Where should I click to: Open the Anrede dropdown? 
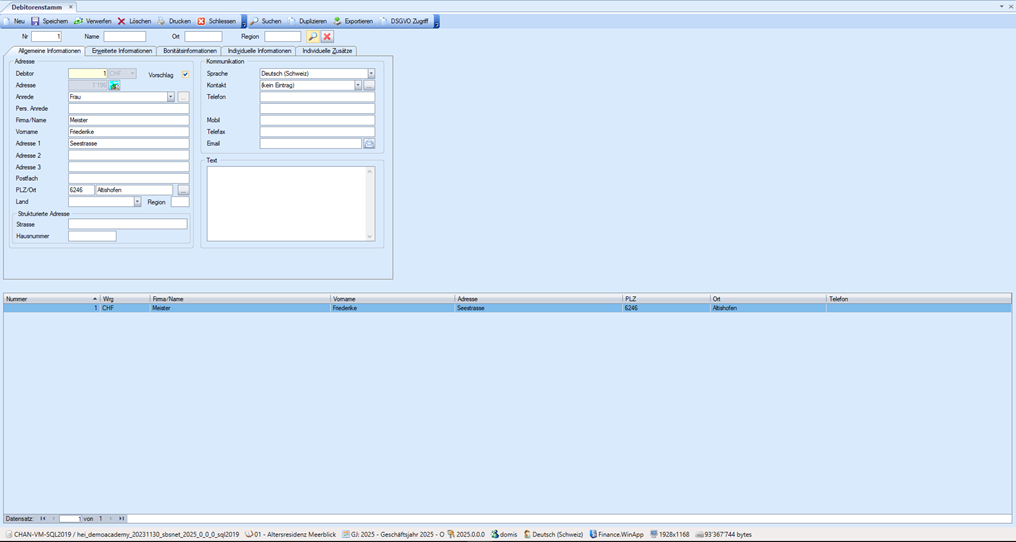pos(171,97)
